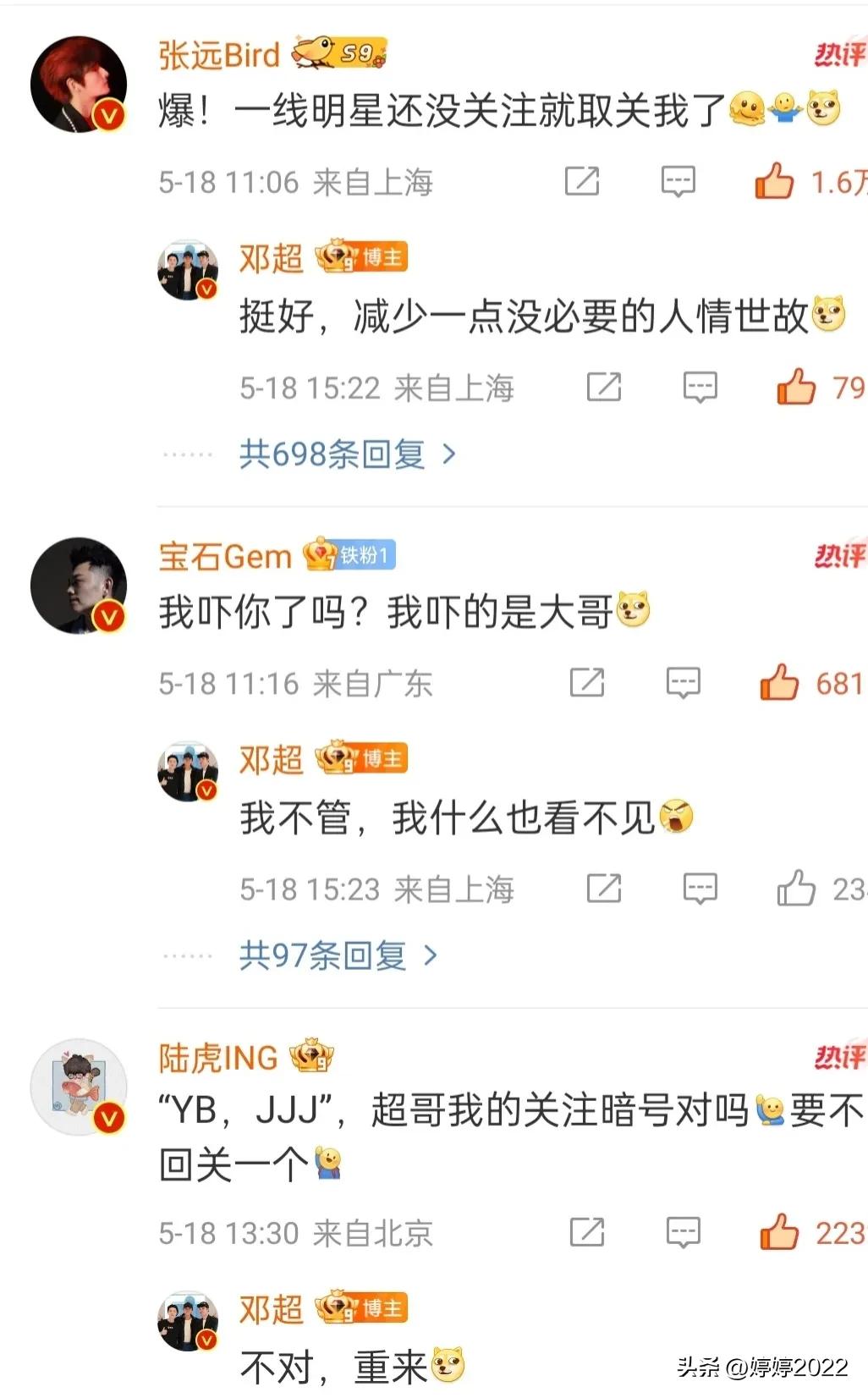Image resolution: width=868 pixels, height=1398 pixels.
Task: Like 宝石Gem's comment showing 681
Action: tap(779, 682)
